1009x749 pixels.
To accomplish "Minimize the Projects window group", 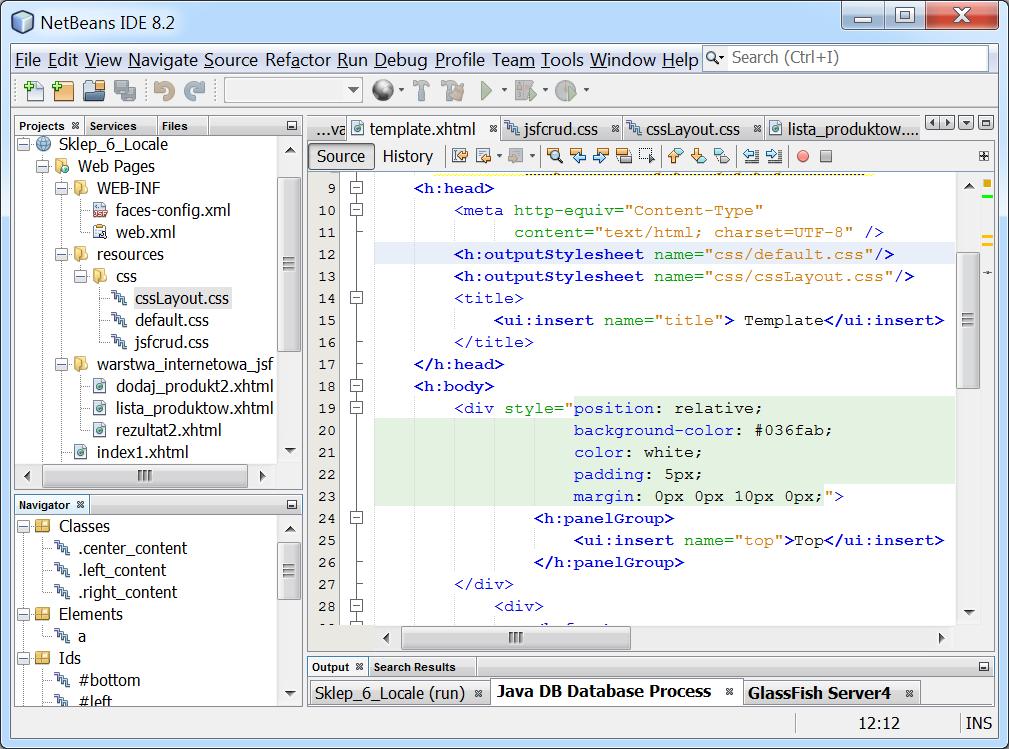I will point(292,126).
